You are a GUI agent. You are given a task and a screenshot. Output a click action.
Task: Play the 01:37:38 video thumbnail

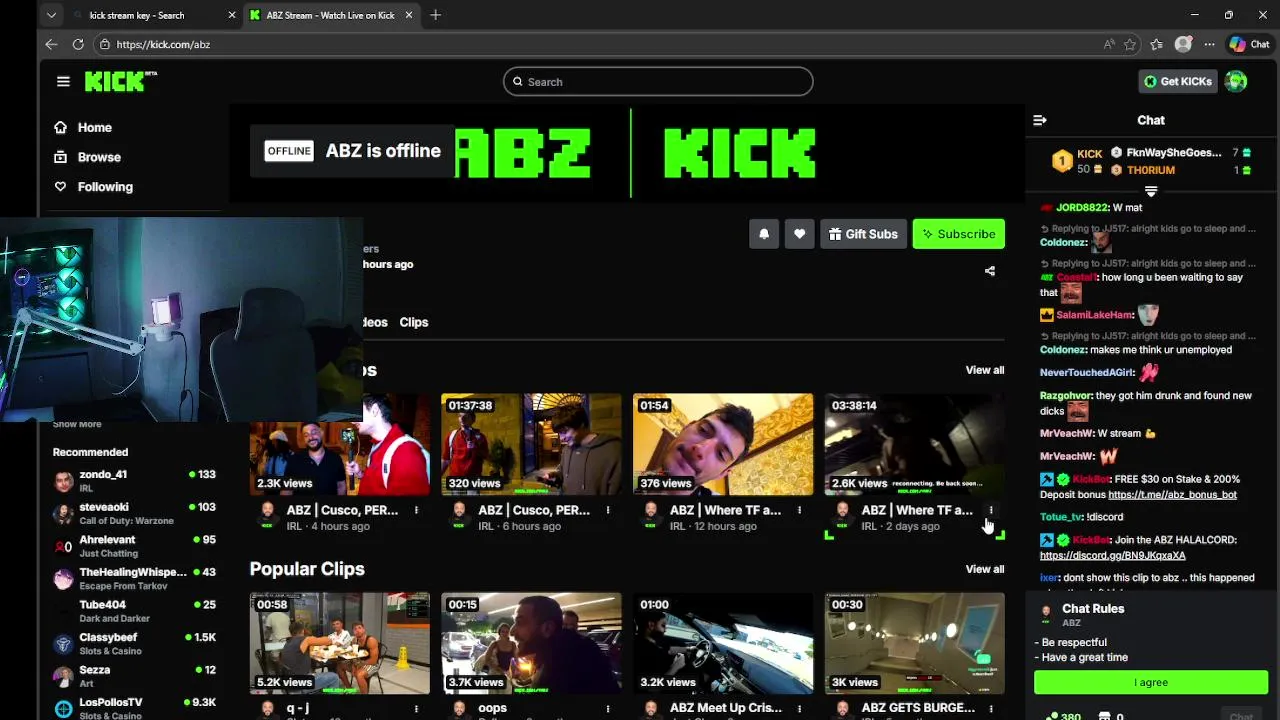click(x=531, y=444)
